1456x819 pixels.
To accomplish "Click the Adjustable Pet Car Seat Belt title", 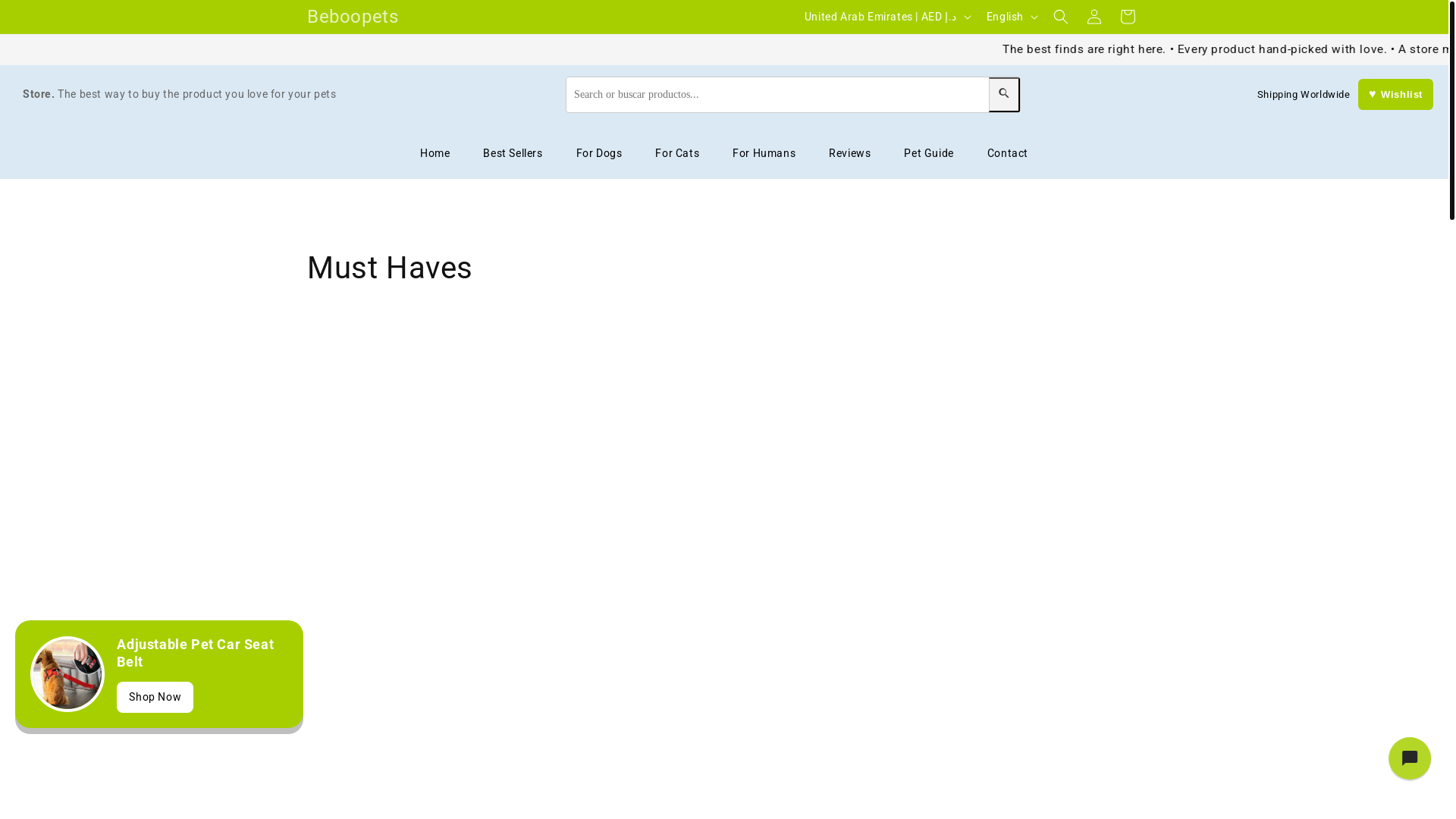I will (x=195, y=653).
